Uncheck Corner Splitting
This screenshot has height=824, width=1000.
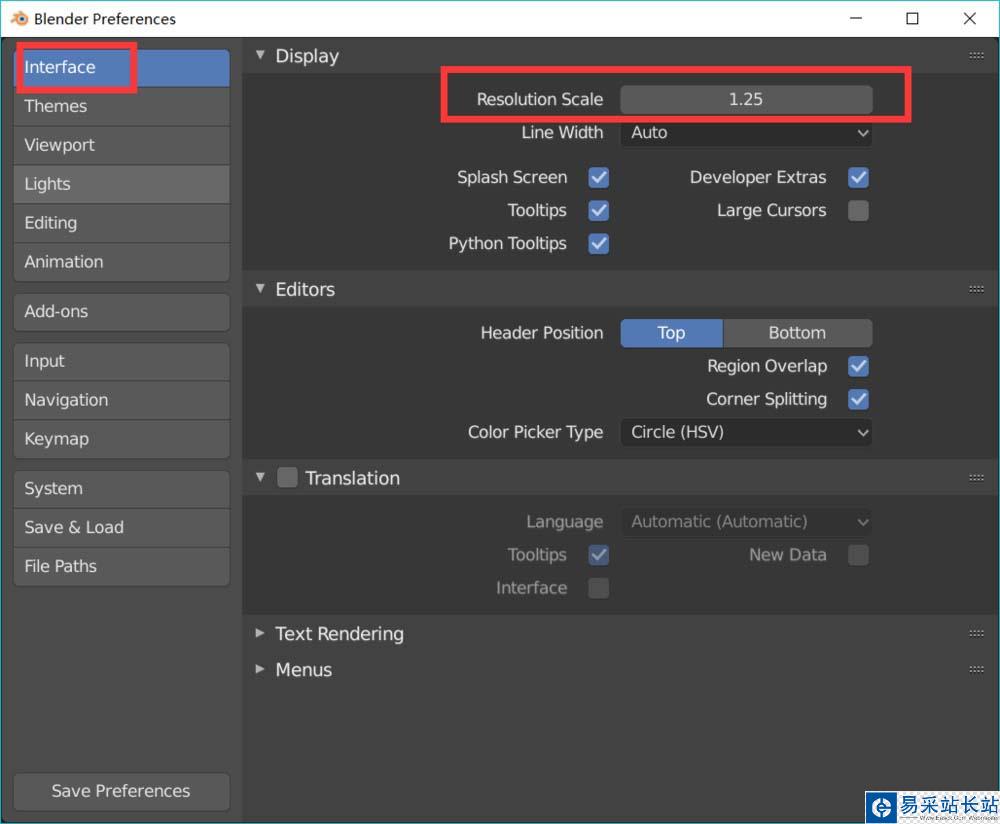pos(858,399)
